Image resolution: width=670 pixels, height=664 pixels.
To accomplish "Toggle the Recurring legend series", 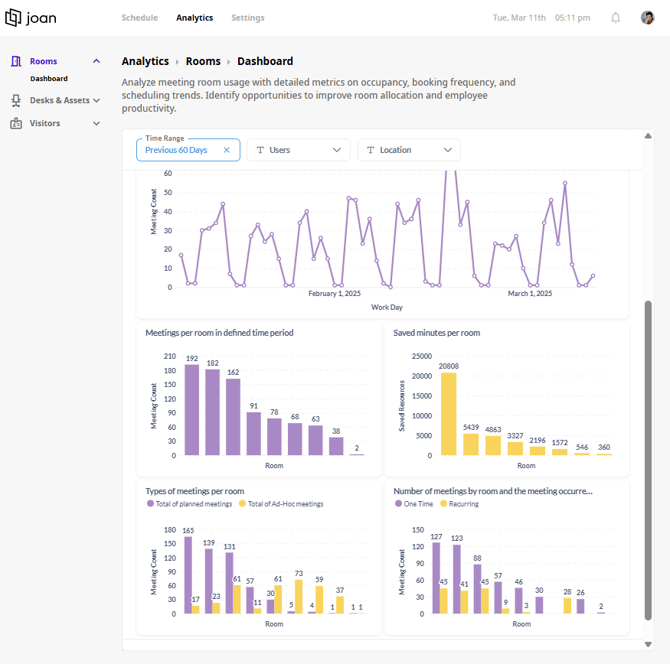I will point(459,504).
